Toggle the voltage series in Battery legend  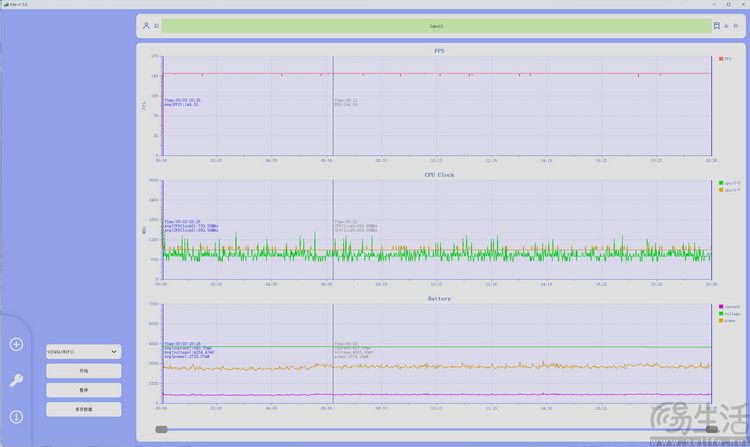pos(728,313)
